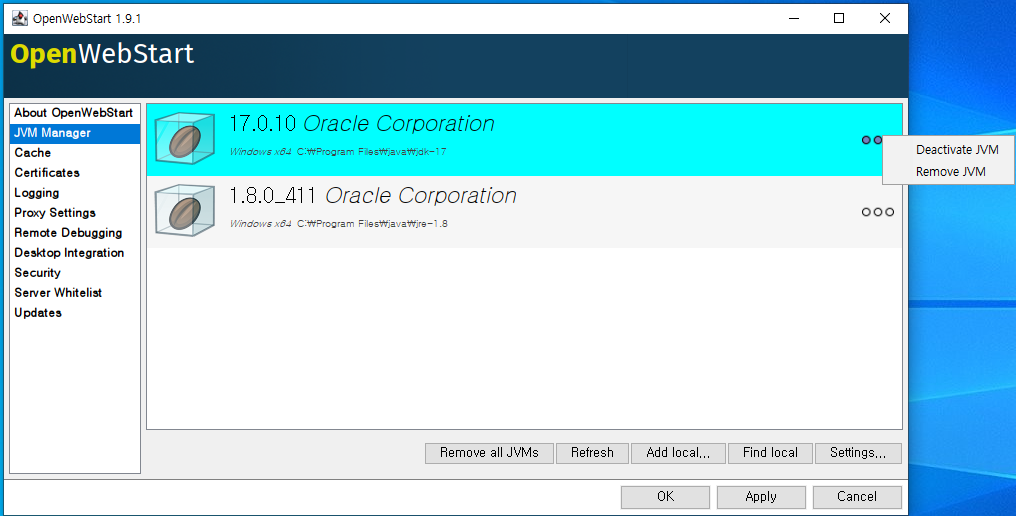
Task: Show the Logging settings
Action: (75, 193)
